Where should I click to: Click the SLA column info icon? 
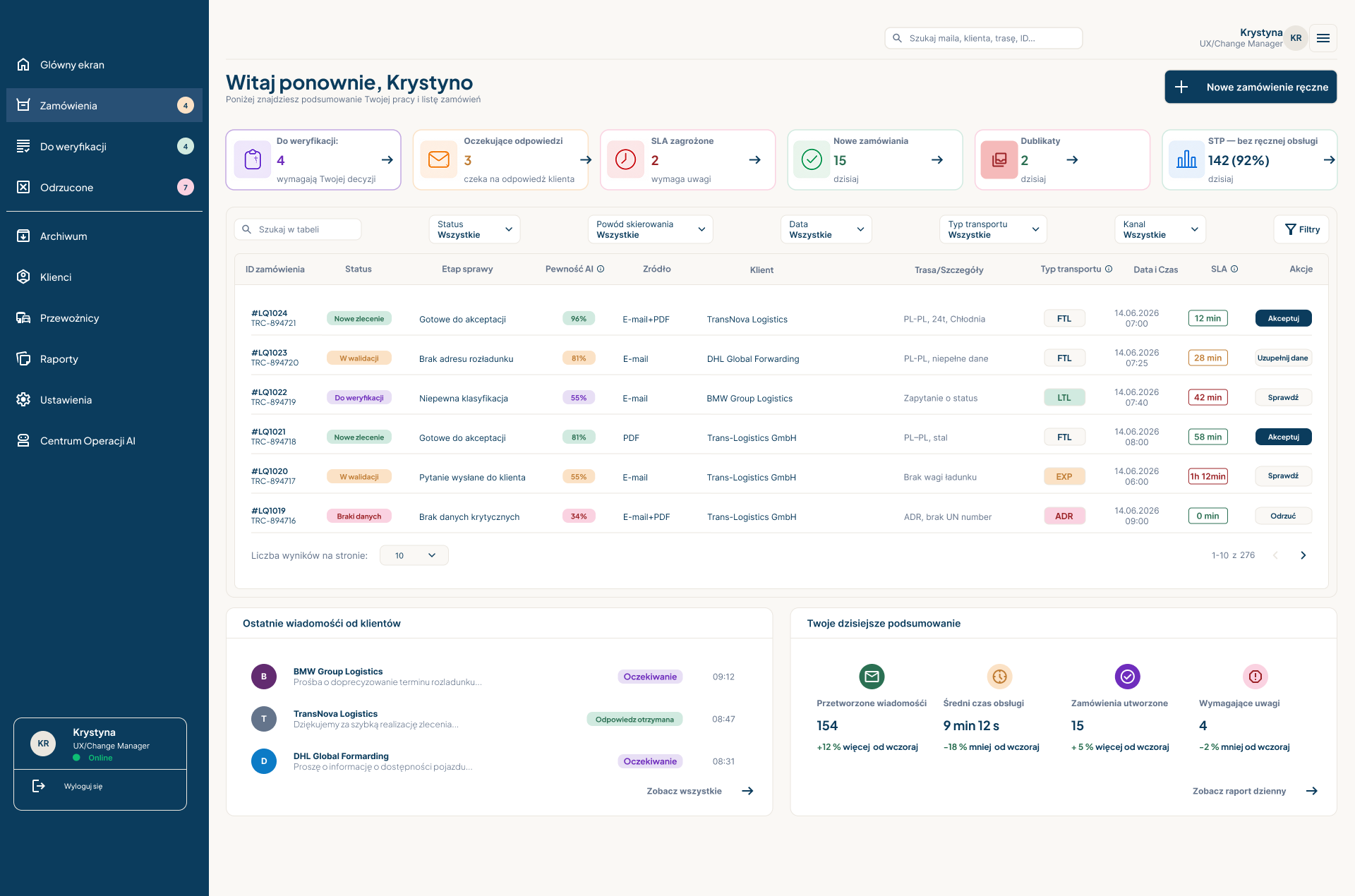click(x=1234, y=269)
